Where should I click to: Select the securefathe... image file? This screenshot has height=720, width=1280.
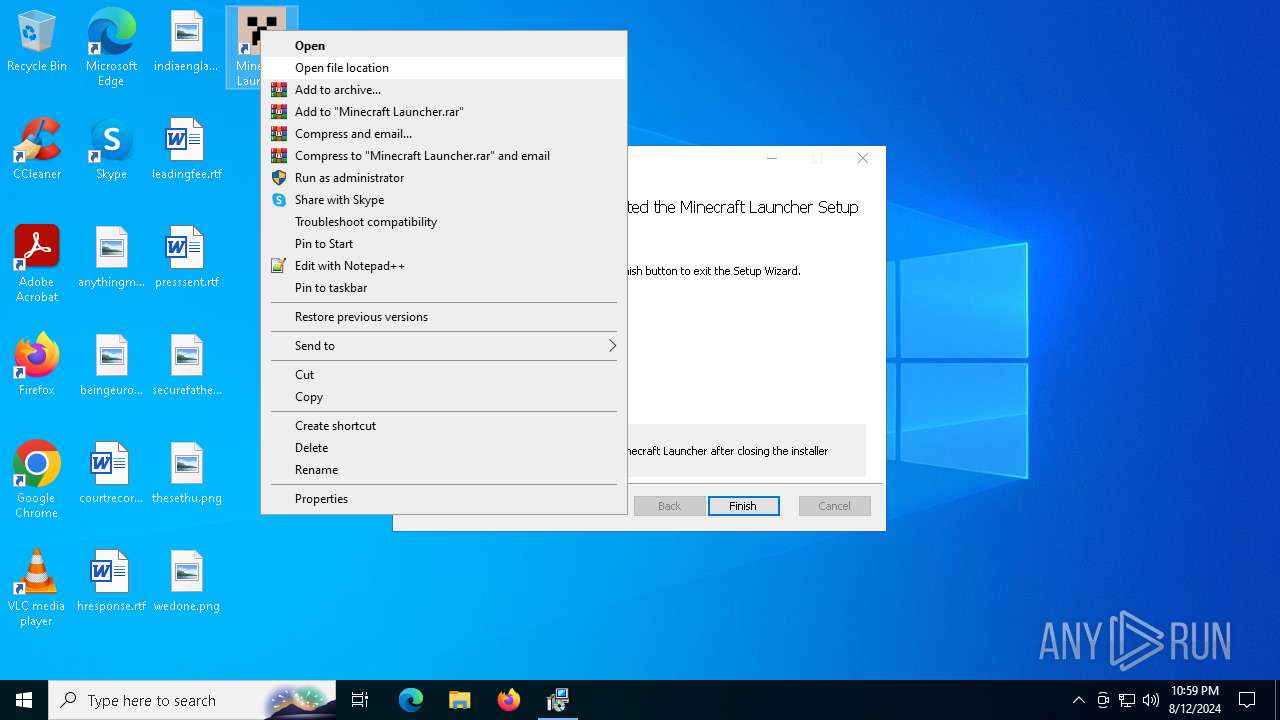pos(186,367)
